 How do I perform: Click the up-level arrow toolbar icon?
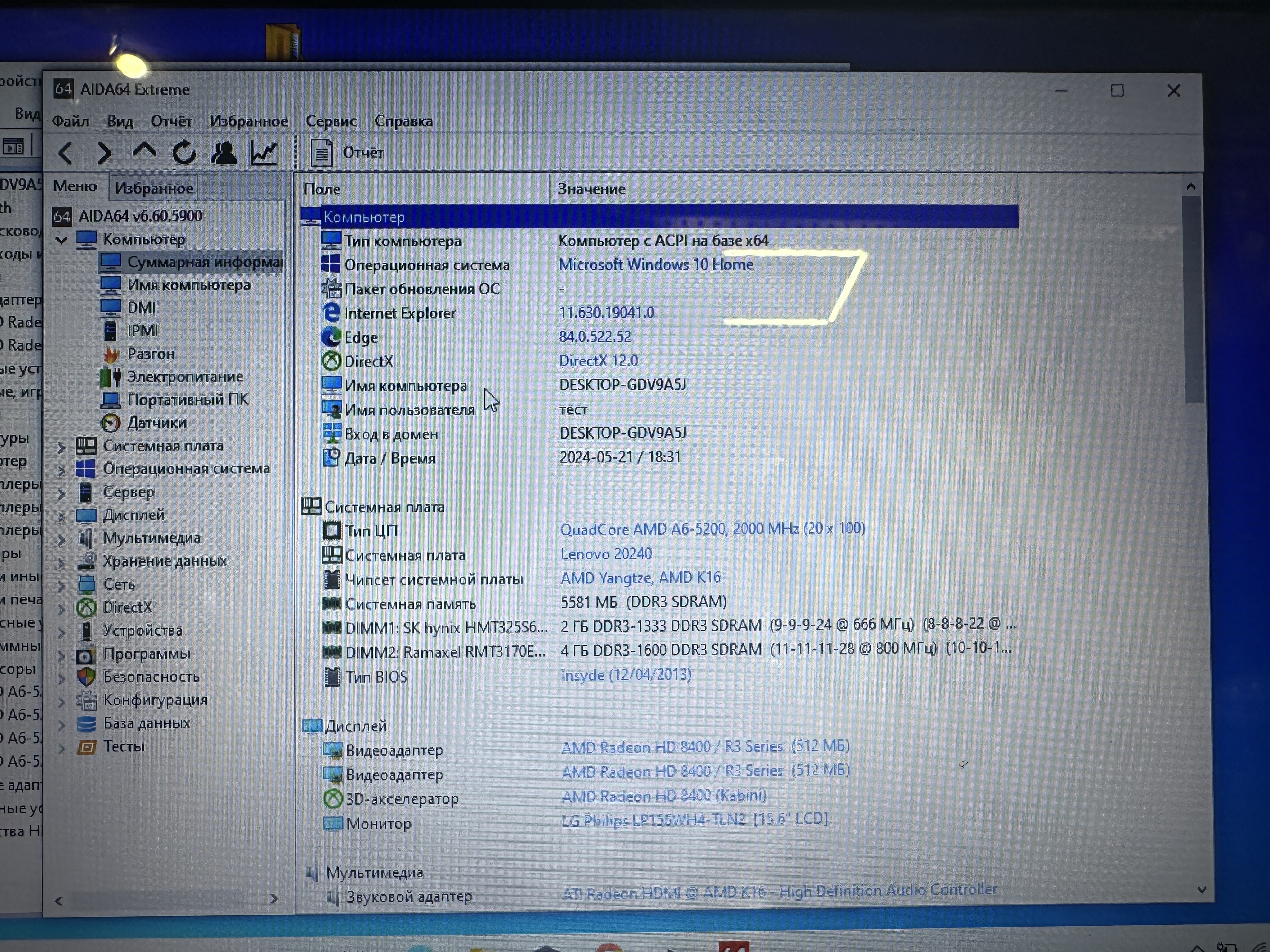(144, 151)
